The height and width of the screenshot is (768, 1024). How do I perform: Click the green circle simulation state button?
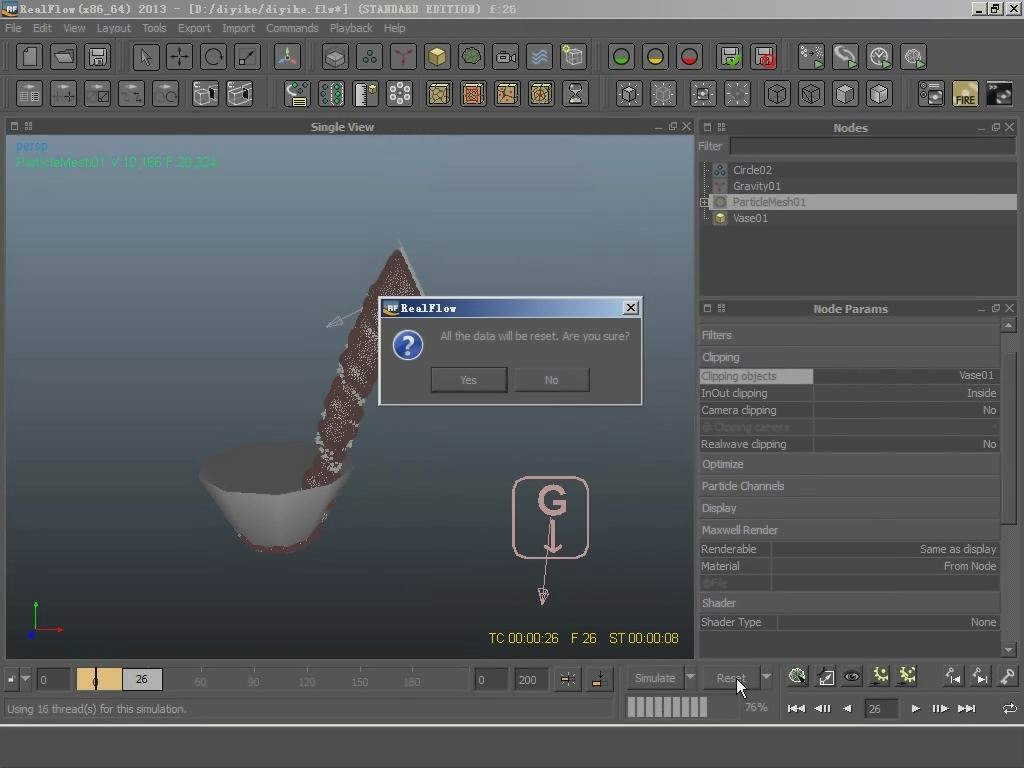coord(621,57)
